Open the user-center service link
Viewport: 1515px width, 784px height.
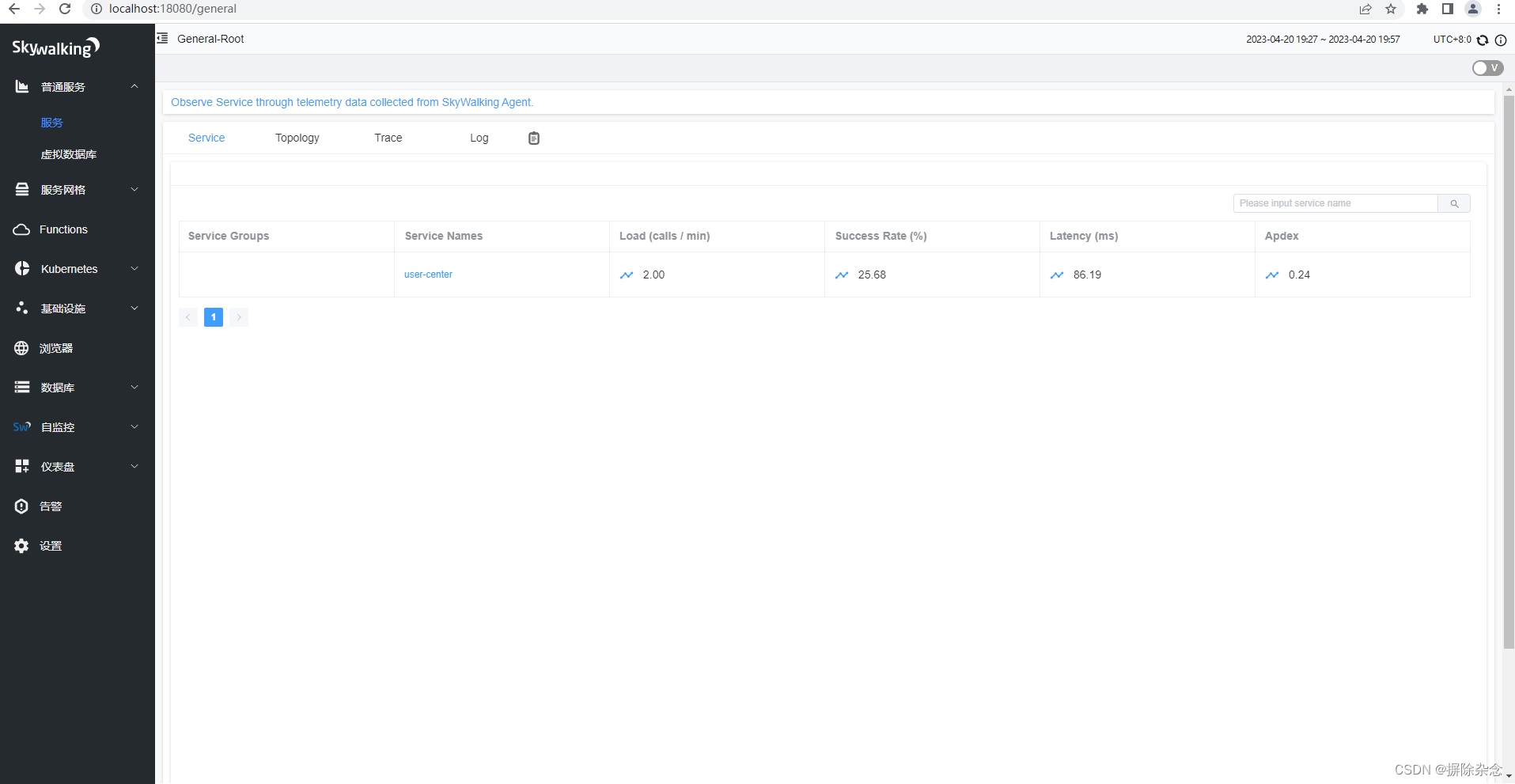pyautogui.click(x=428, y=275)
